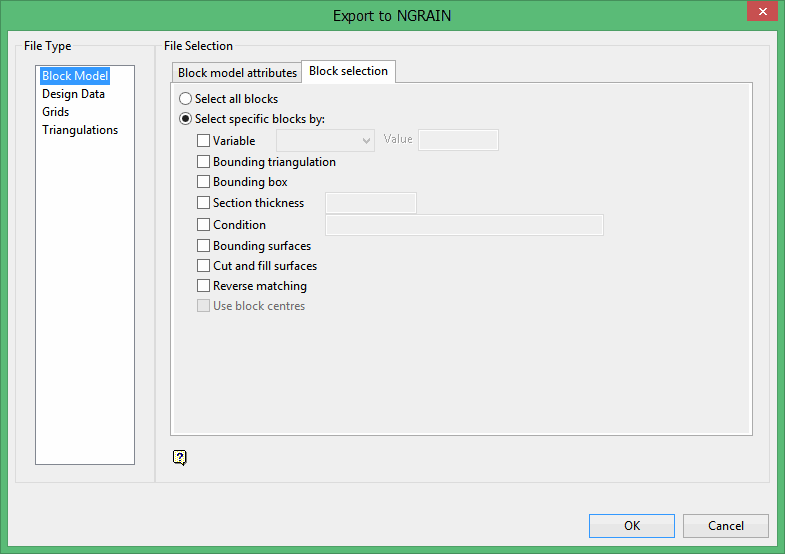Open the help icon below File Selection

tap(180, 457)
